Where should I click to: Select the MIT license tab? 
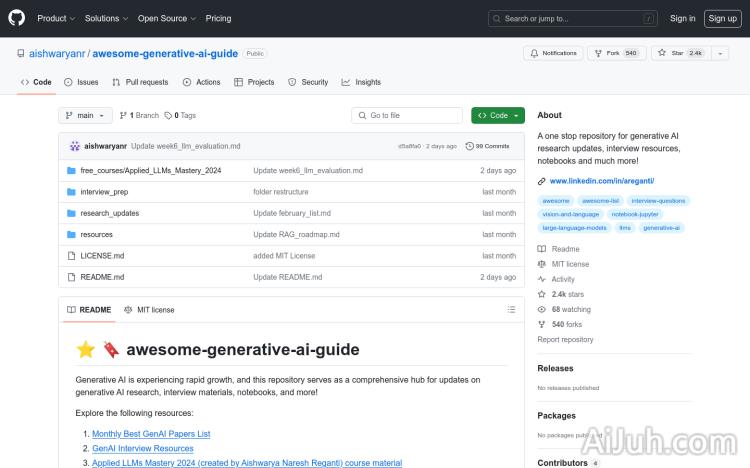click(149, 310)
